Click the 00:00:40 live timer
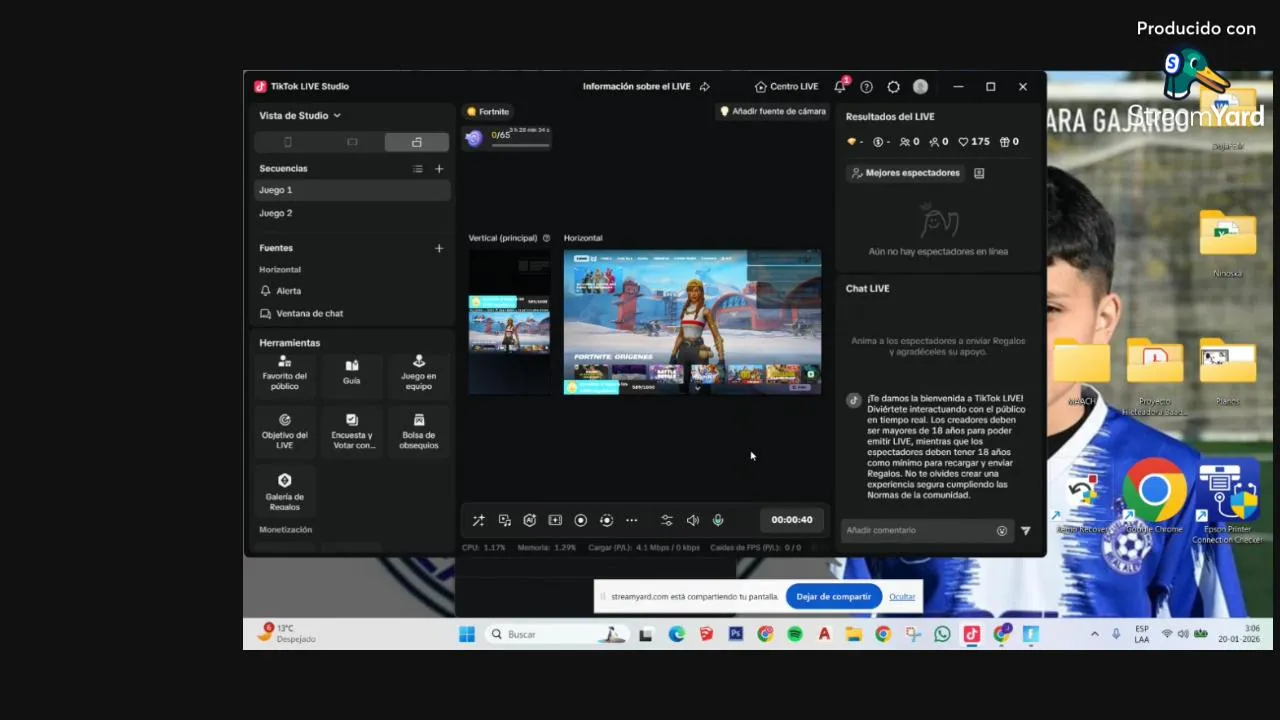The image size is (1280, 720). click(792, 520)
